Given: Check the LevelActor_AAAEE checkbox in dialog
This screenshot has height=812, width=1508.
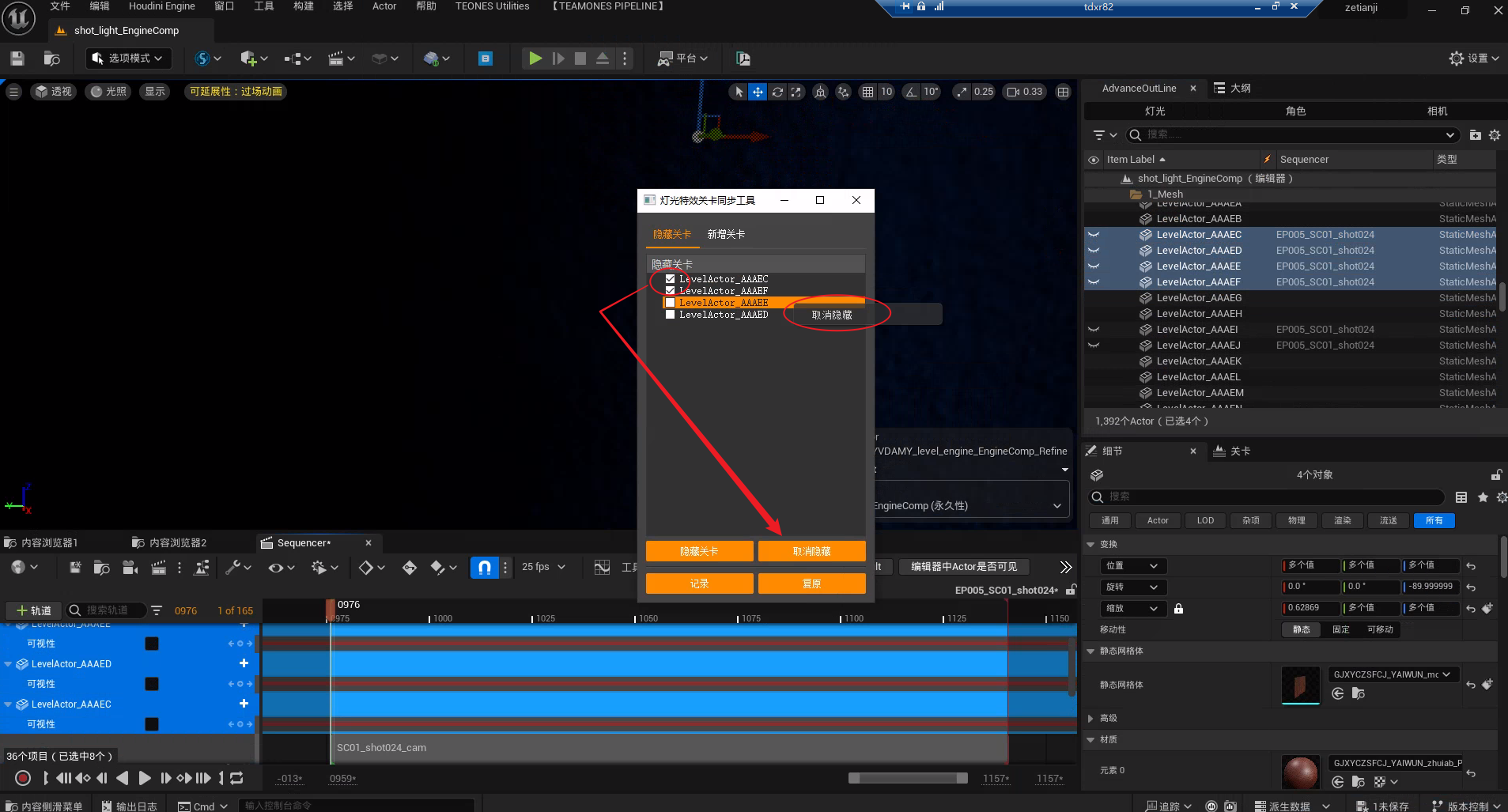Looking at the screenshot, I should [671, 303].
